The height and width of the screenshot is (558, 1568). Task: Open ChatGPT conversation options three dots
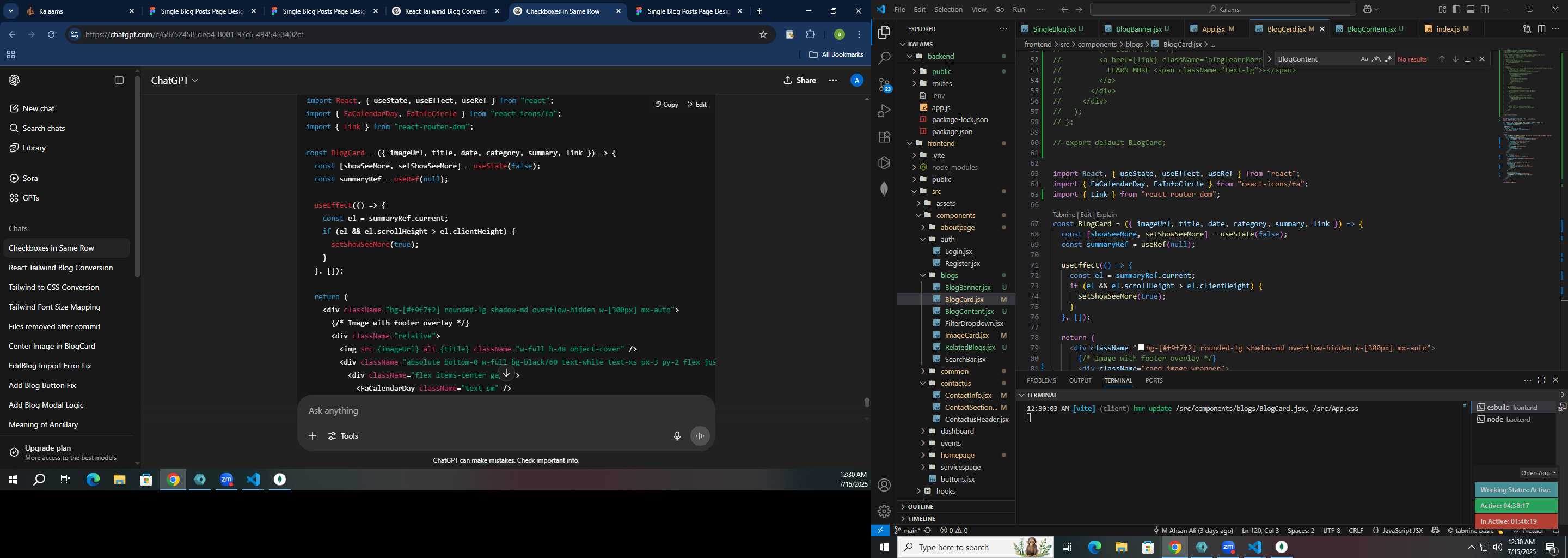(x=832, y=81)
